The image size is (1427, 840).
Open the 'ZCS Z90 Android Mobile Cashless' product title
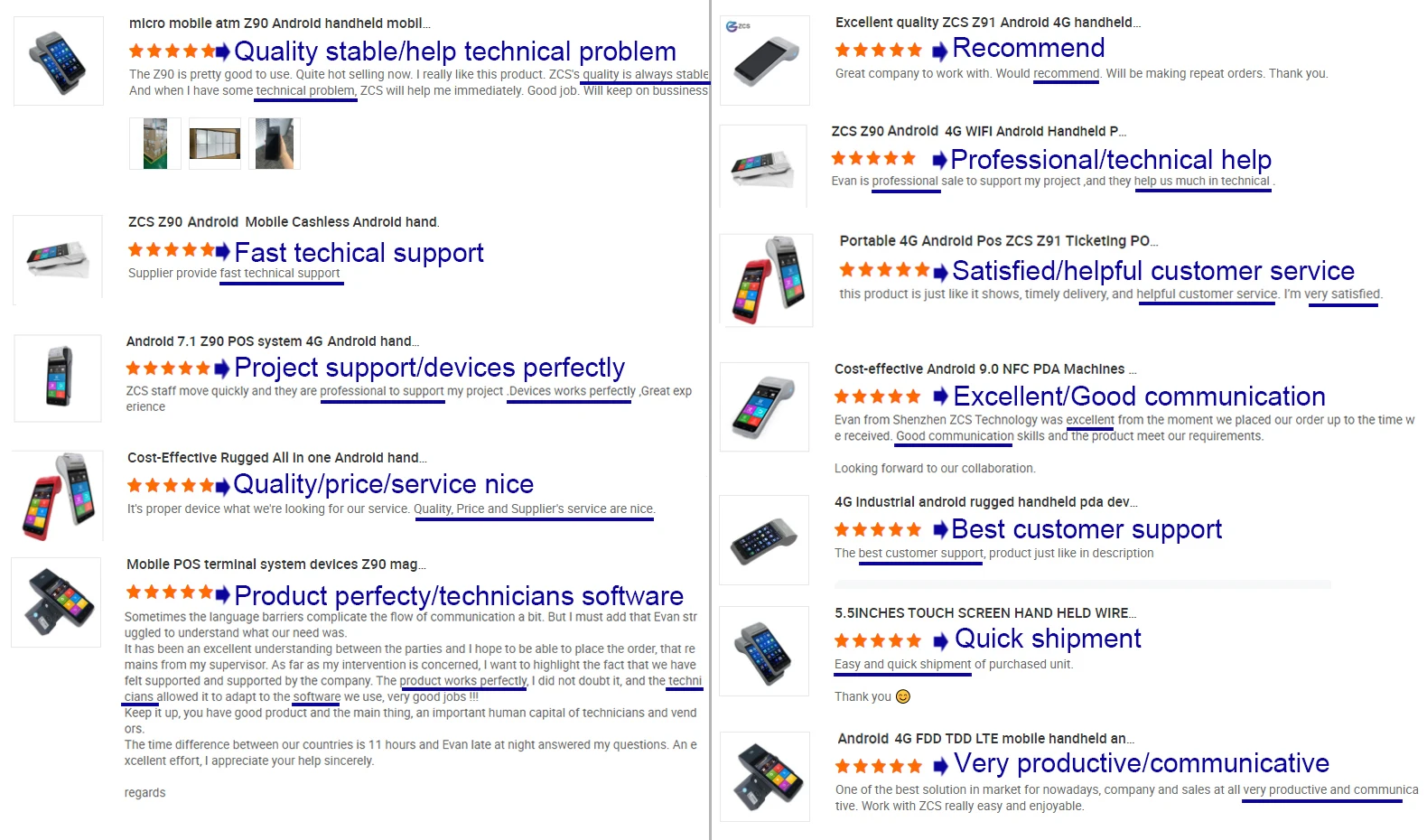click(284, 222)
